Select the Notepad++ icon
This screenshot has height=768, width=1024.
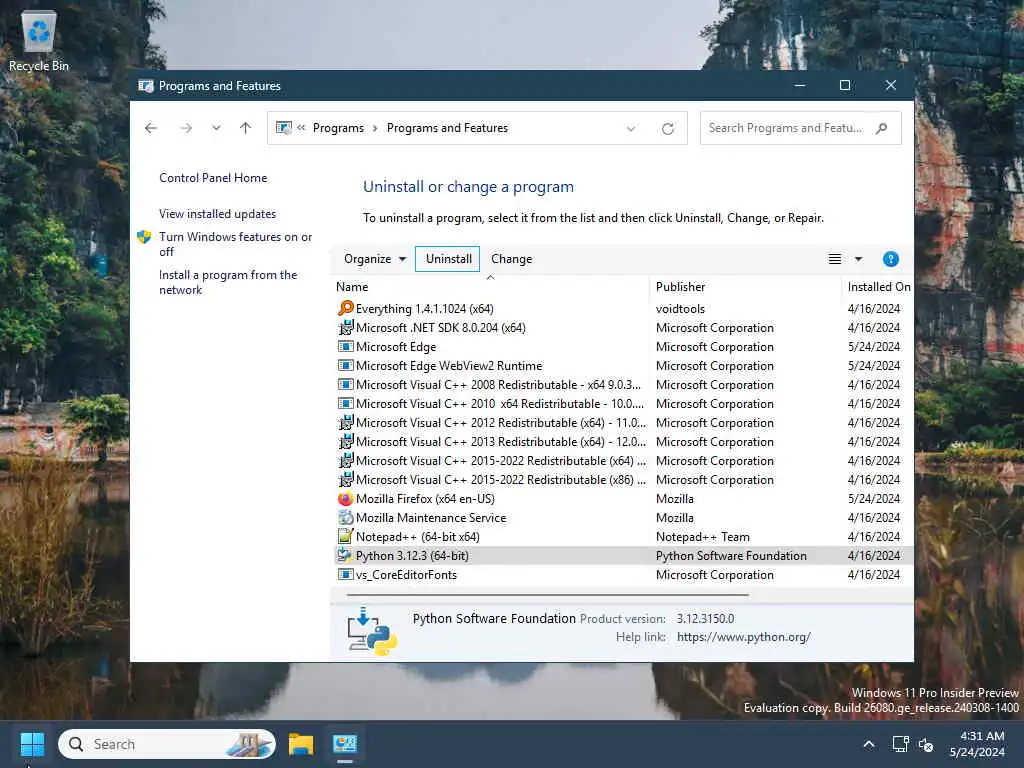click(345, 537)
